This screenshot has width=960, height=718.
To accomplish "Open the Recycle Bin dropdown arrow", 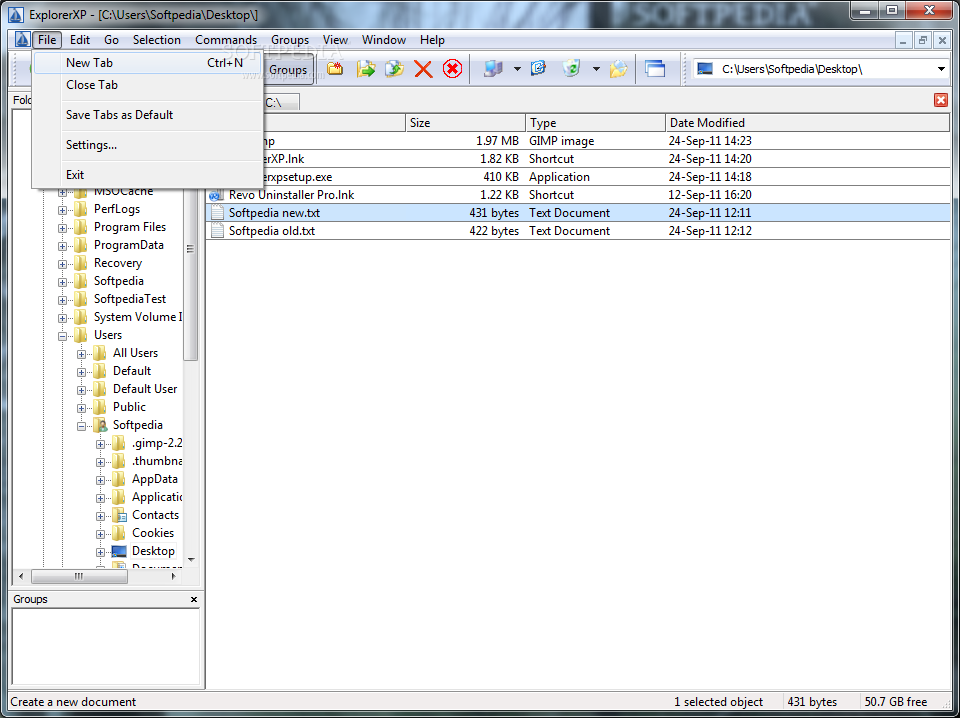I will point(596,69).
